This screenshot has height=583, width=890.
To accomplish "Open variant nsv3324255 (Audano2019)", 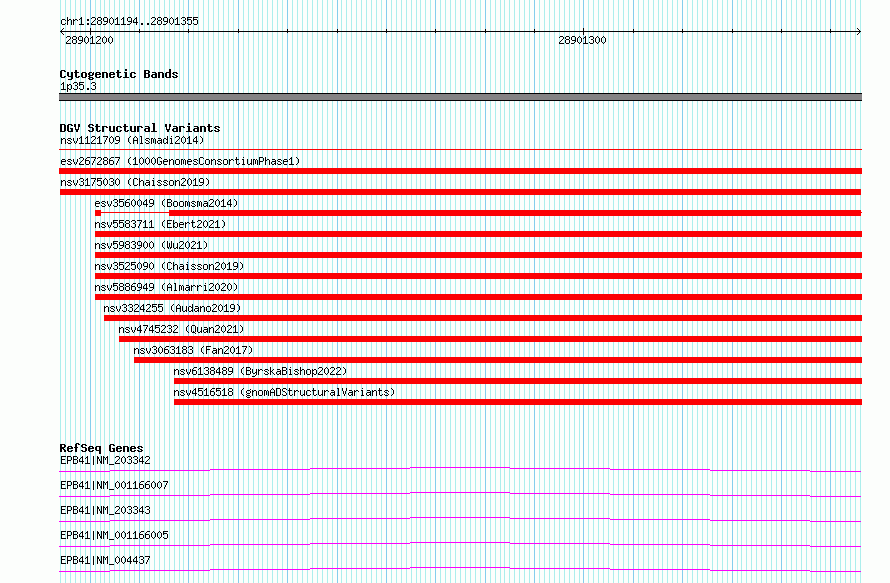I will (x=172, y=308).
